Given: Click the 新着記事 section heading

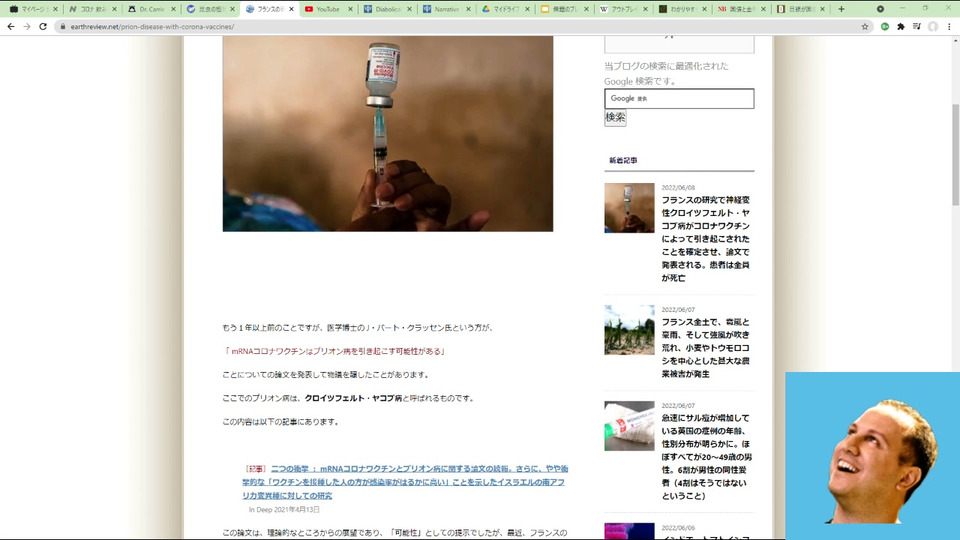Looking at the screenshot, I should tap(623, 160).
